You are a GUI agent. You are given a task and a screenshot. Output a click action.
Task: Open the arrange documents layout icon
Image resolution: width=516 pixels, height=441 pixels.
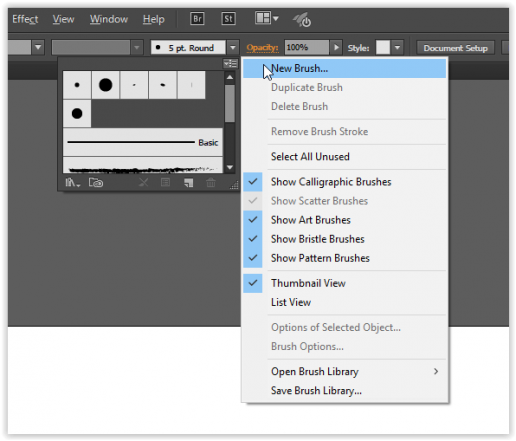(267, 18)
